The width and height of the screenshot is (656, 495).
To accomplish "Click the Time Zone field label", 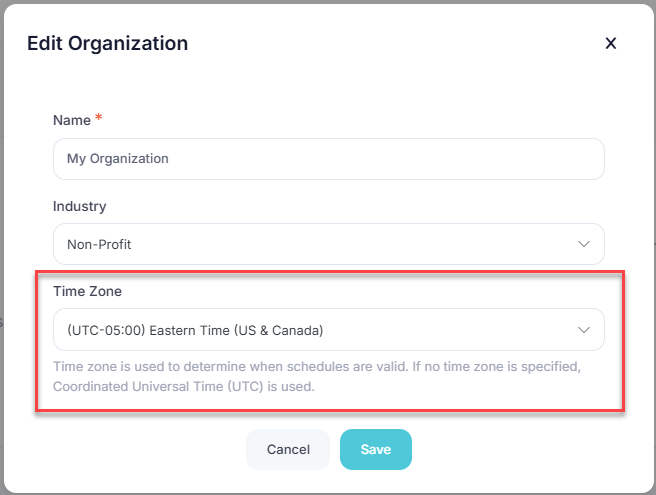I will point(87,291).
